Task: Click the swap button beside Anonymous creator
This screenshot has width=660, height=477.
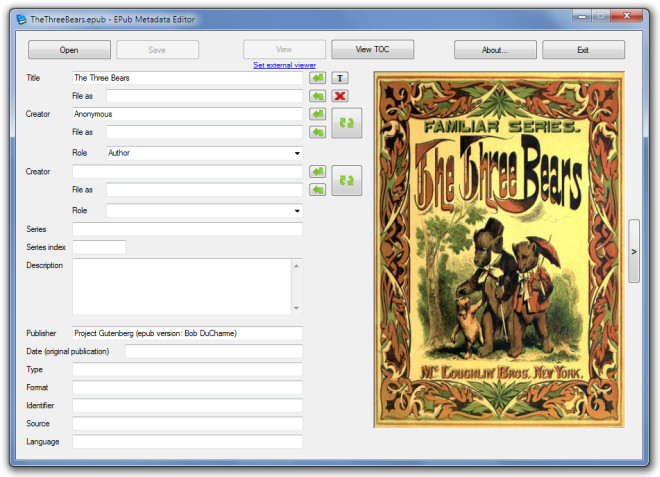Action: coord(346,123)
